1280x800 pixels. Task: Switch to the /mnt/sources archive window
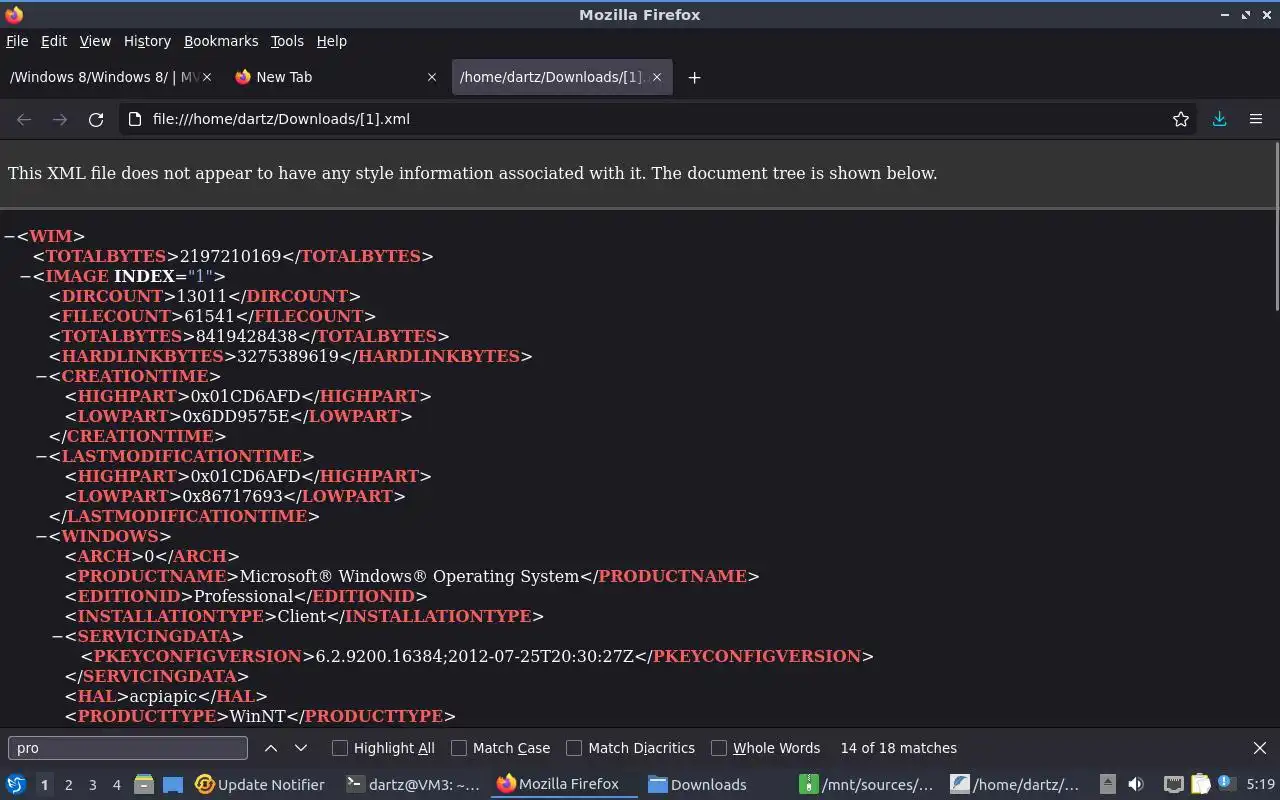[867, 785]
